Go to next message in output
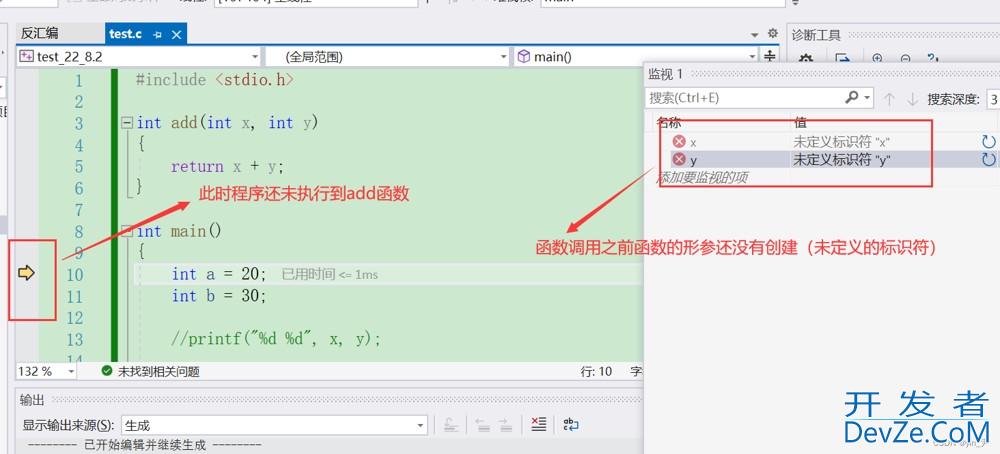The image size is (1000, 454). pos(505,425)
